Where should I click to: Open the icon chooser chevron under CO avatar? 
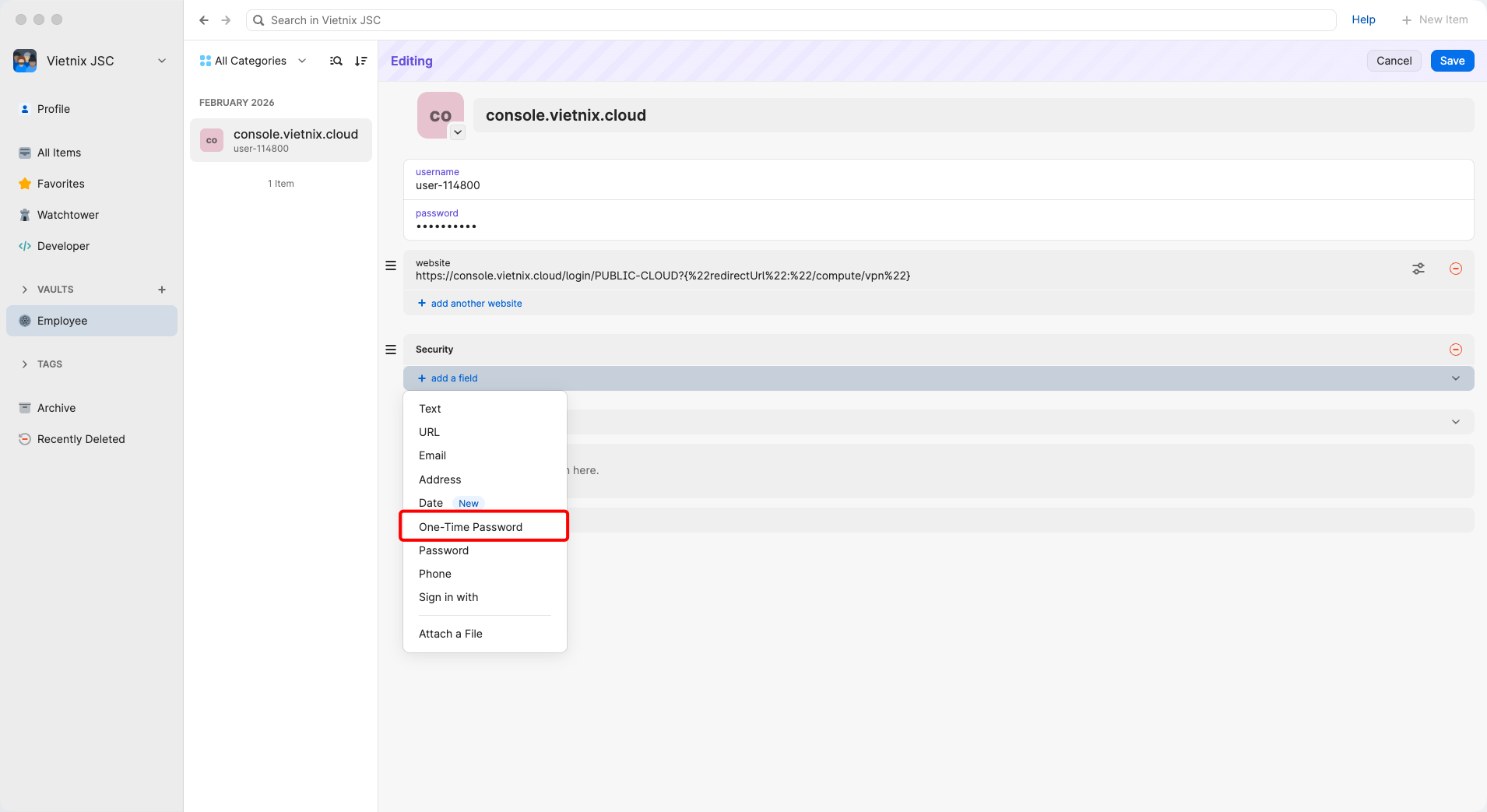pos(457,132)
